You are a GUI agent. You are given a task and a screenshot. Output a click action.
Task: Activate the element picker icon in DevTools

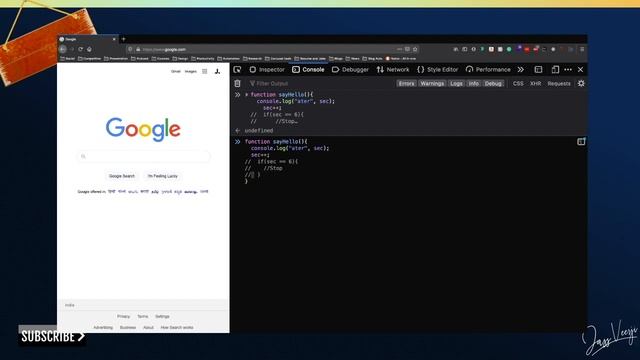237,69
